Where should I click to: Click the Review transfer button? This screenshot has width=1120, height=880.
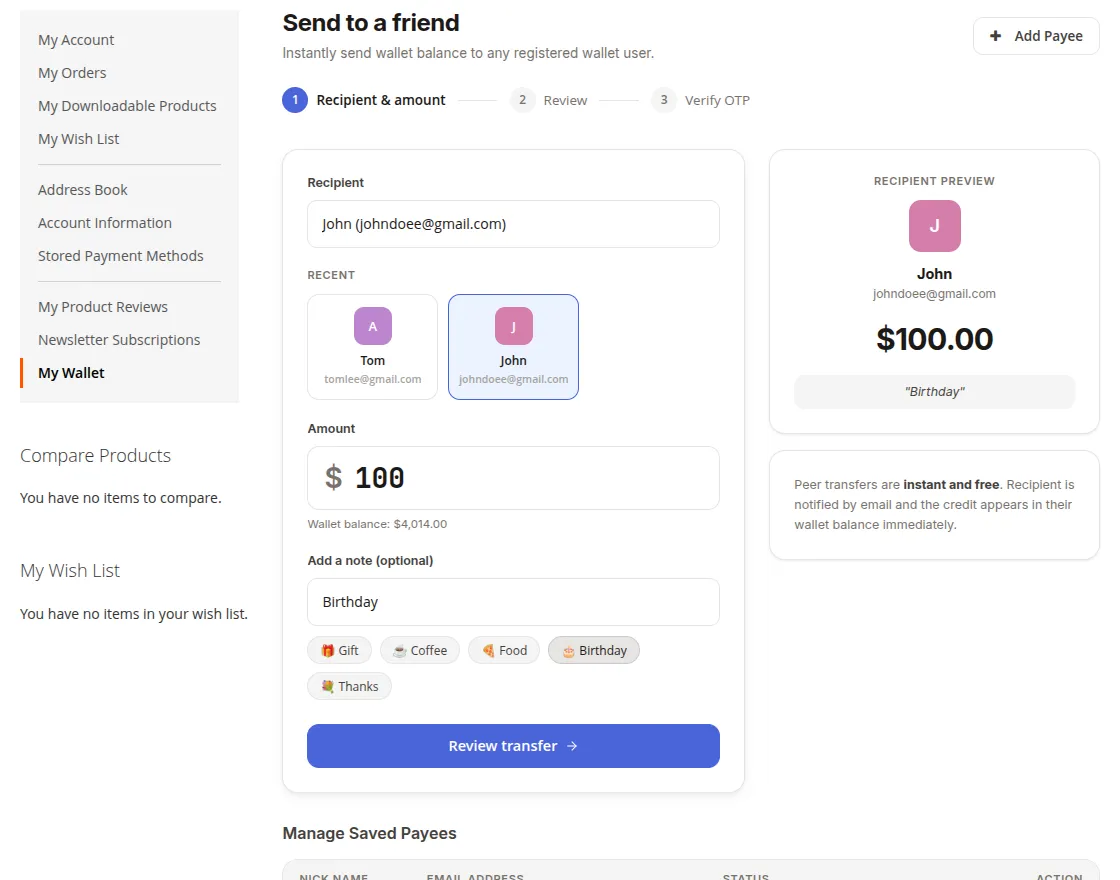tap(513, 746)
